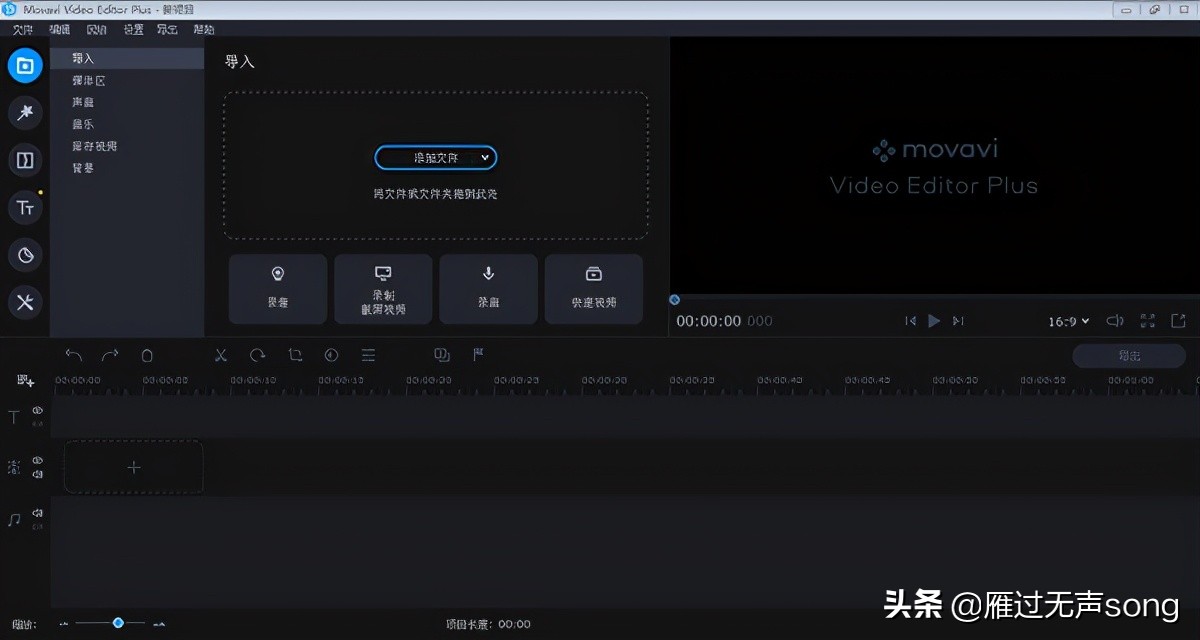Click the title track T icon
This screenshot has width=1200, height=640.
14,418
